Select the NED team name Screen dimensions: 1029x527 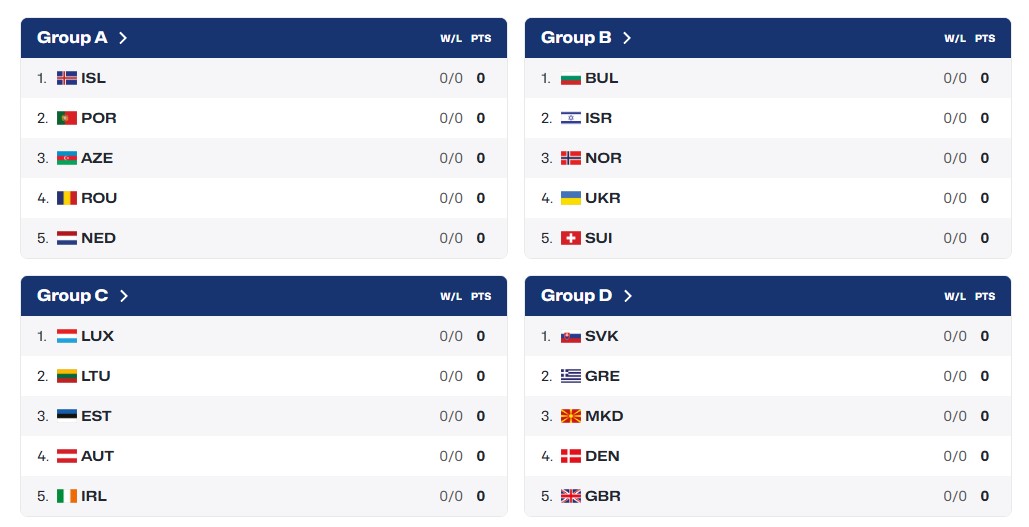pos(98,238)
